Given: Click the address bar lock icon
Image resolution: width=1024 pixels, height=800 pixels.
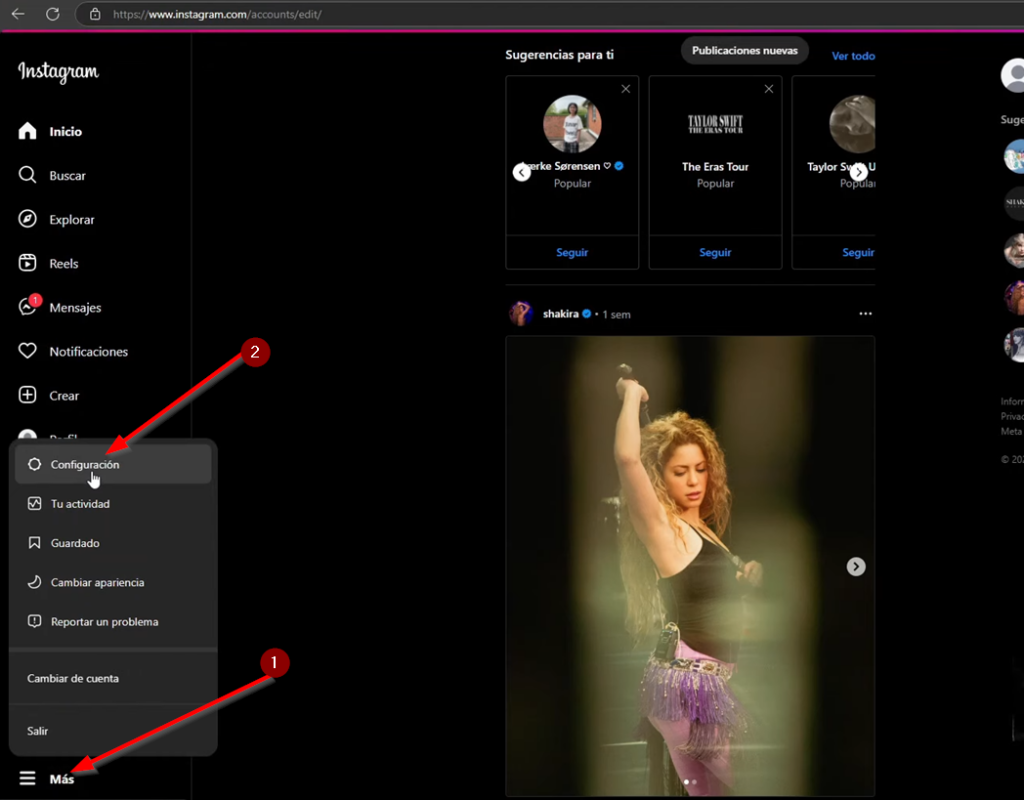Looking at the screenshot, I should point(95,14).
